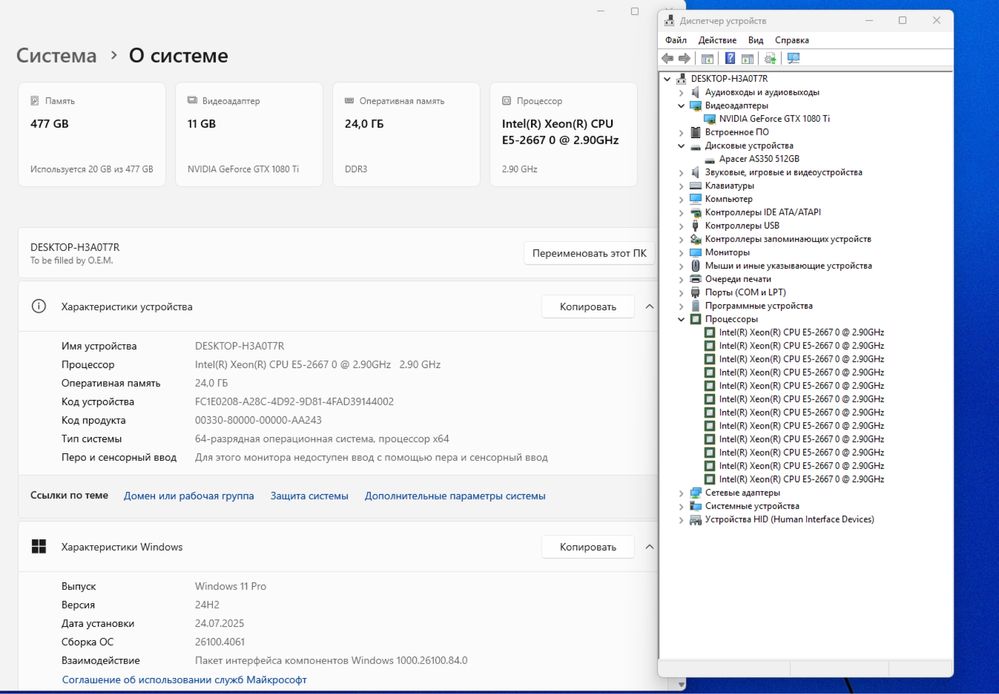Collapse the Дисковые устройства tree node
999x694 pixels.
[x=681, y=146]
